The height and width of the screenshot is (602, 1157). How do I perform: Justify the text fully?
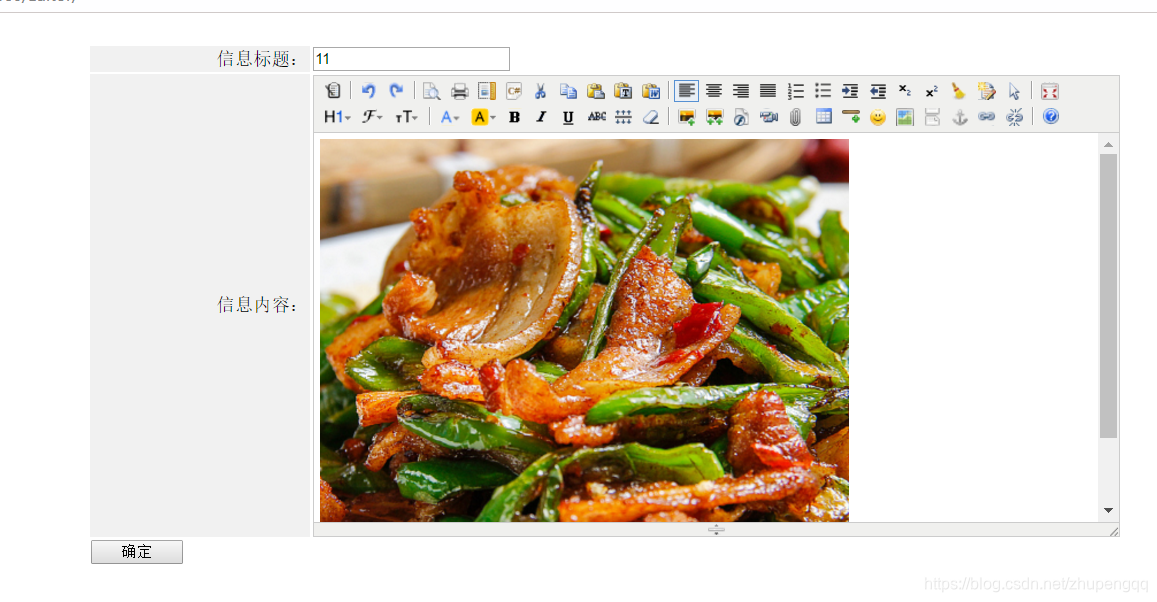coord(768,91)
